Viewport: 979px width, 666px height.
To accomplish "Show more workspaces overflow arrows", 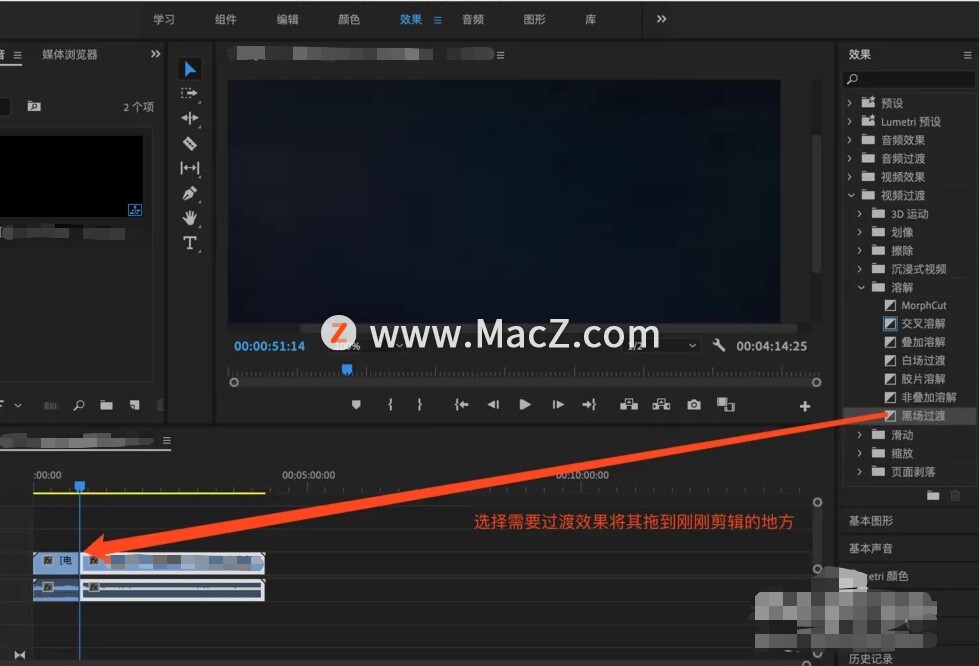I will tap(661, 19).
